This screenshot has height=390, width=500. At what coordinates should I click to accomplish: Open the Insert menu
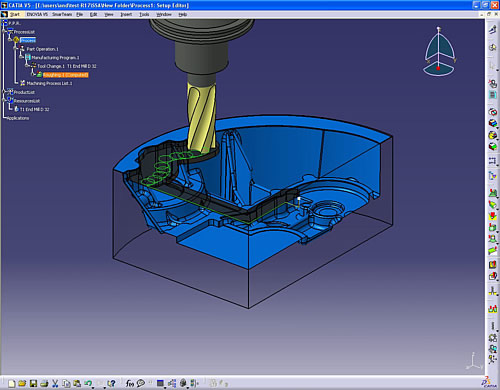(126, 14)
